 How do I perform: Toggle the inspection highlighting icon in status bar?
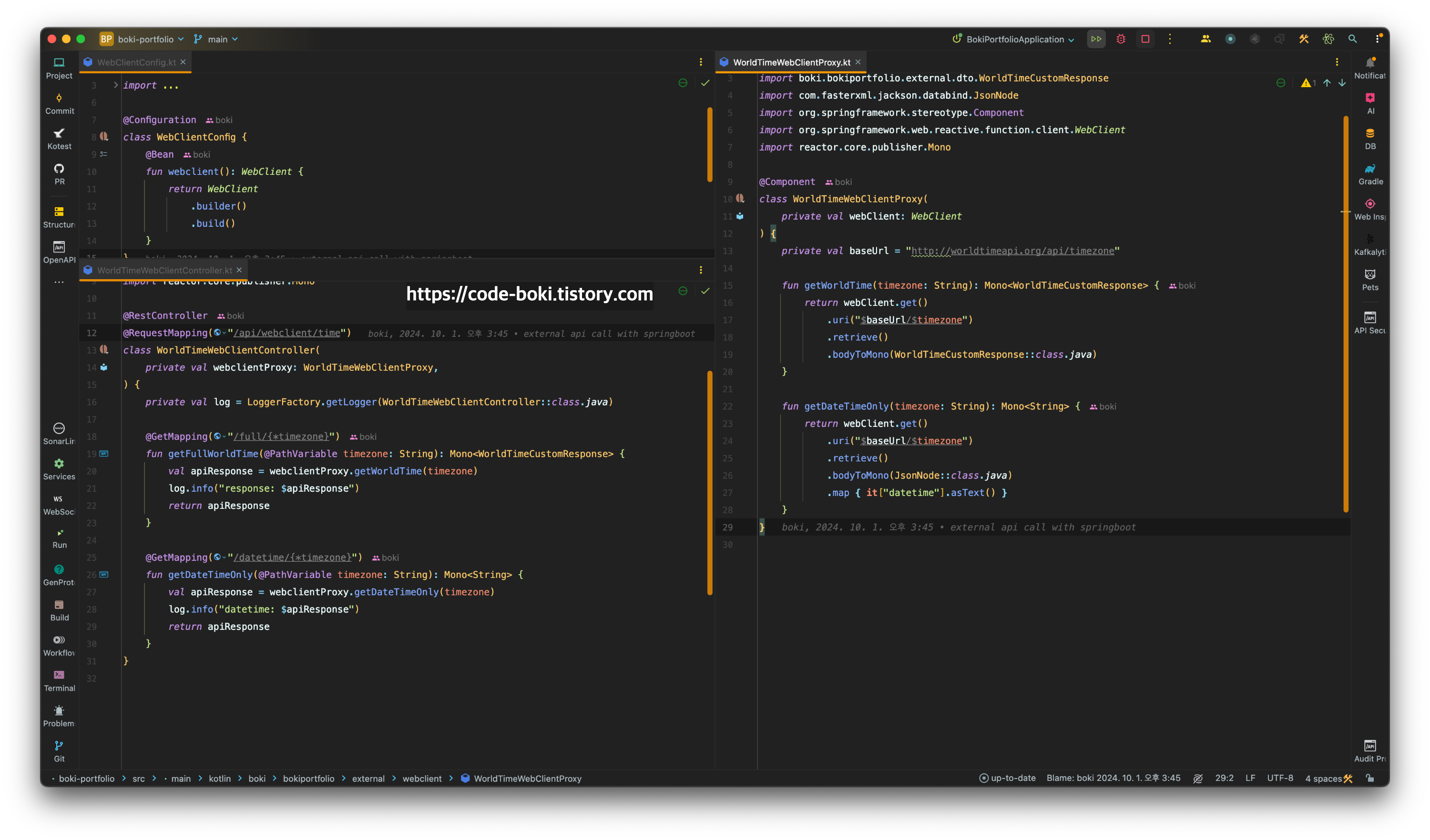[x=1198, y=778]
